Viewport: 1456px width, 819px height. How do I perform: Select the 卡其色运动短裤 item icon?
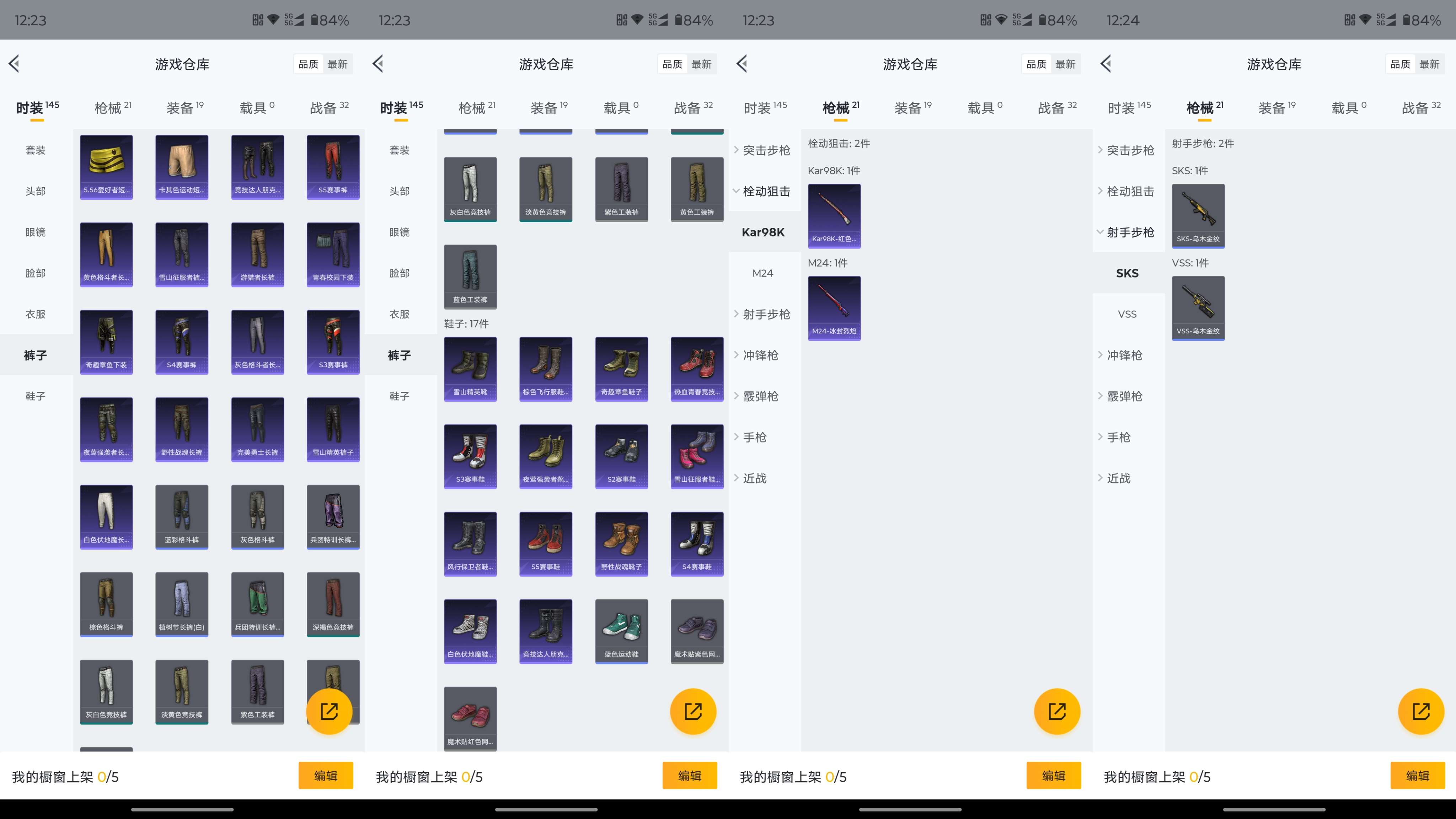(x=181, y=167)
